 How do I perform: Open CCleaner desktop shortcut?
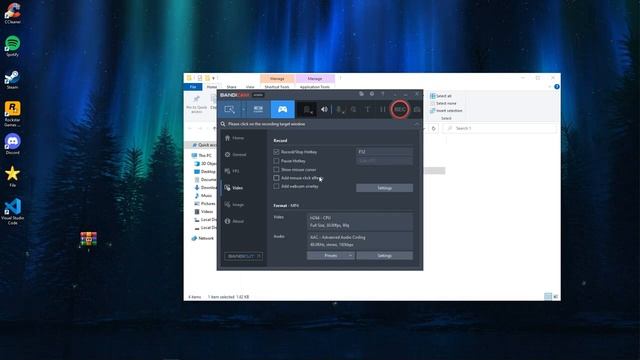pyautogui.click(x=13, y=13)
